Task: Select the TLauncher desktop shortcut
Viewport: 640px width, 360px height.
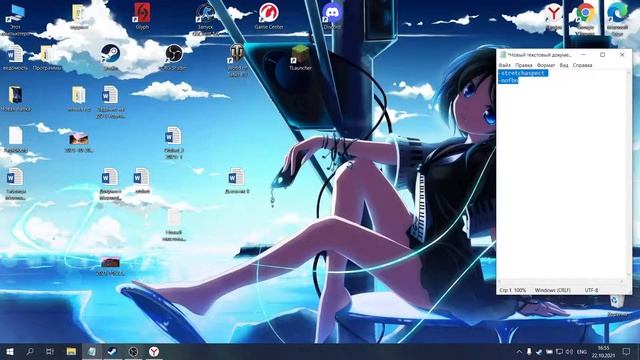Action: pos(300,57)
